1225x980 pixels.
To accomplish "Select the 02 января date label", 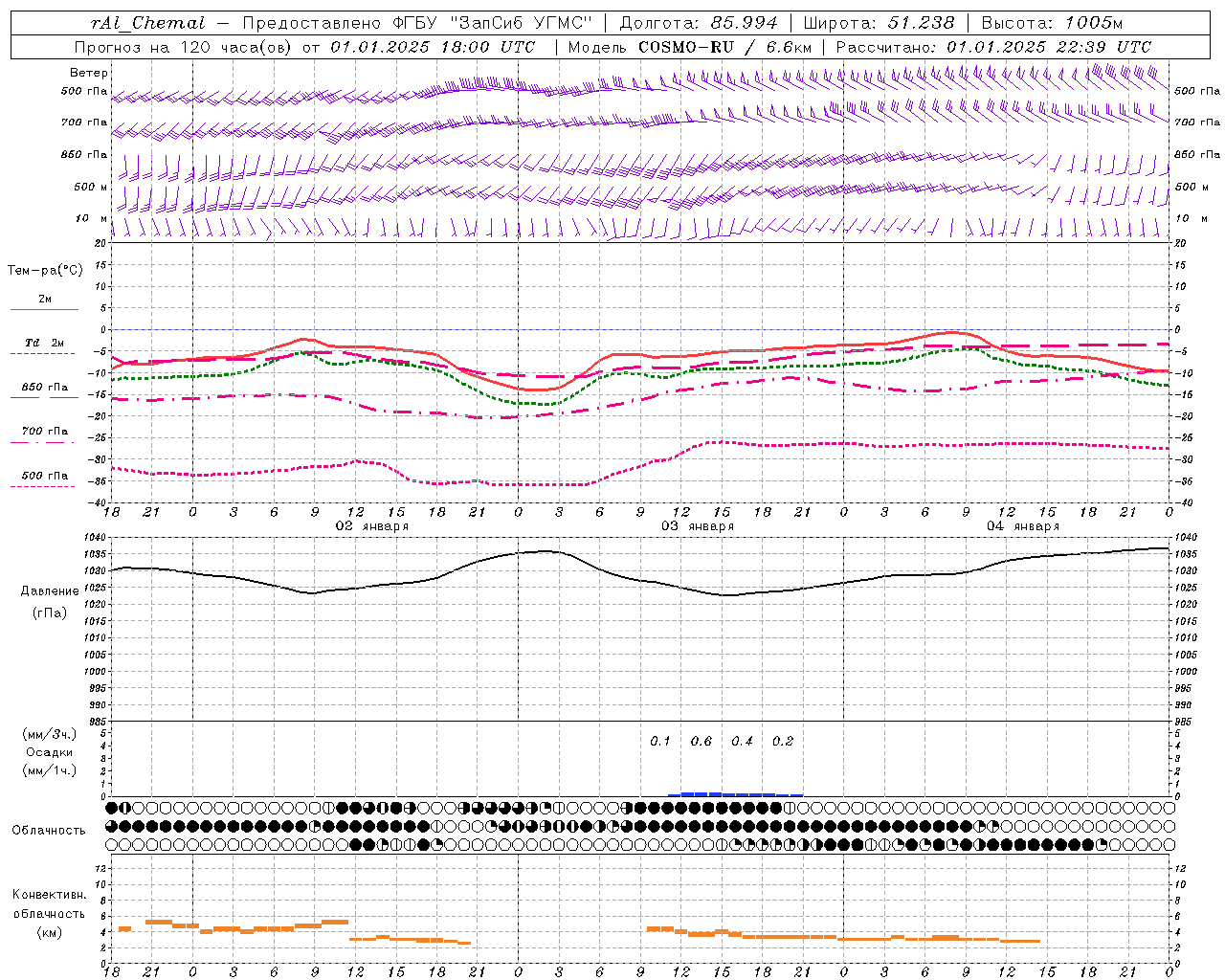I will pos(371,526).
